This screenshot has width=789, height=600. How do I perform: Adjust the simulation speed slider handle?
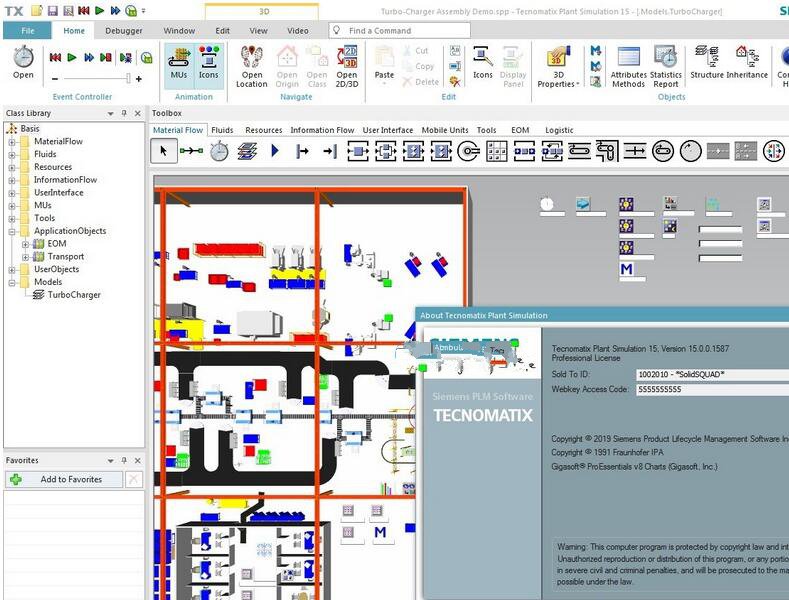pyautogui.click(x=128, y=78)
